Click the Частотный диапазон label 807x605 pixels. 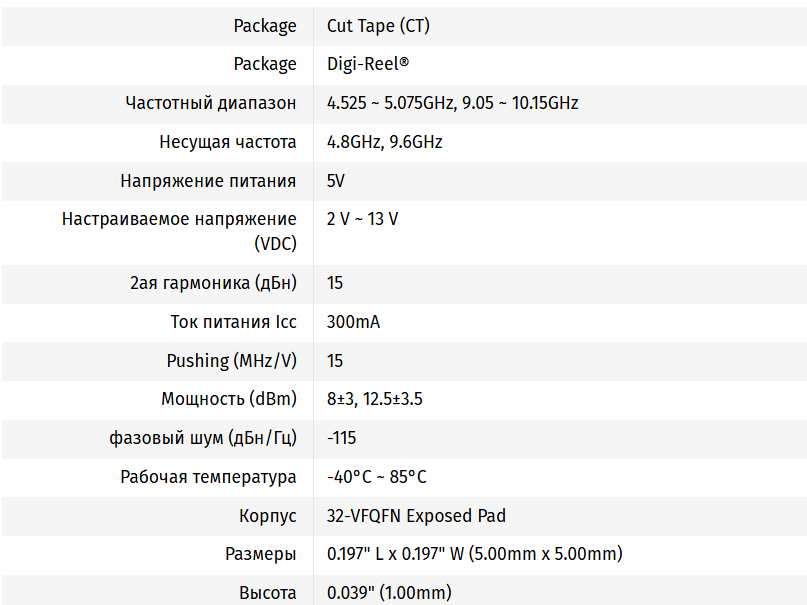[211, 103]
